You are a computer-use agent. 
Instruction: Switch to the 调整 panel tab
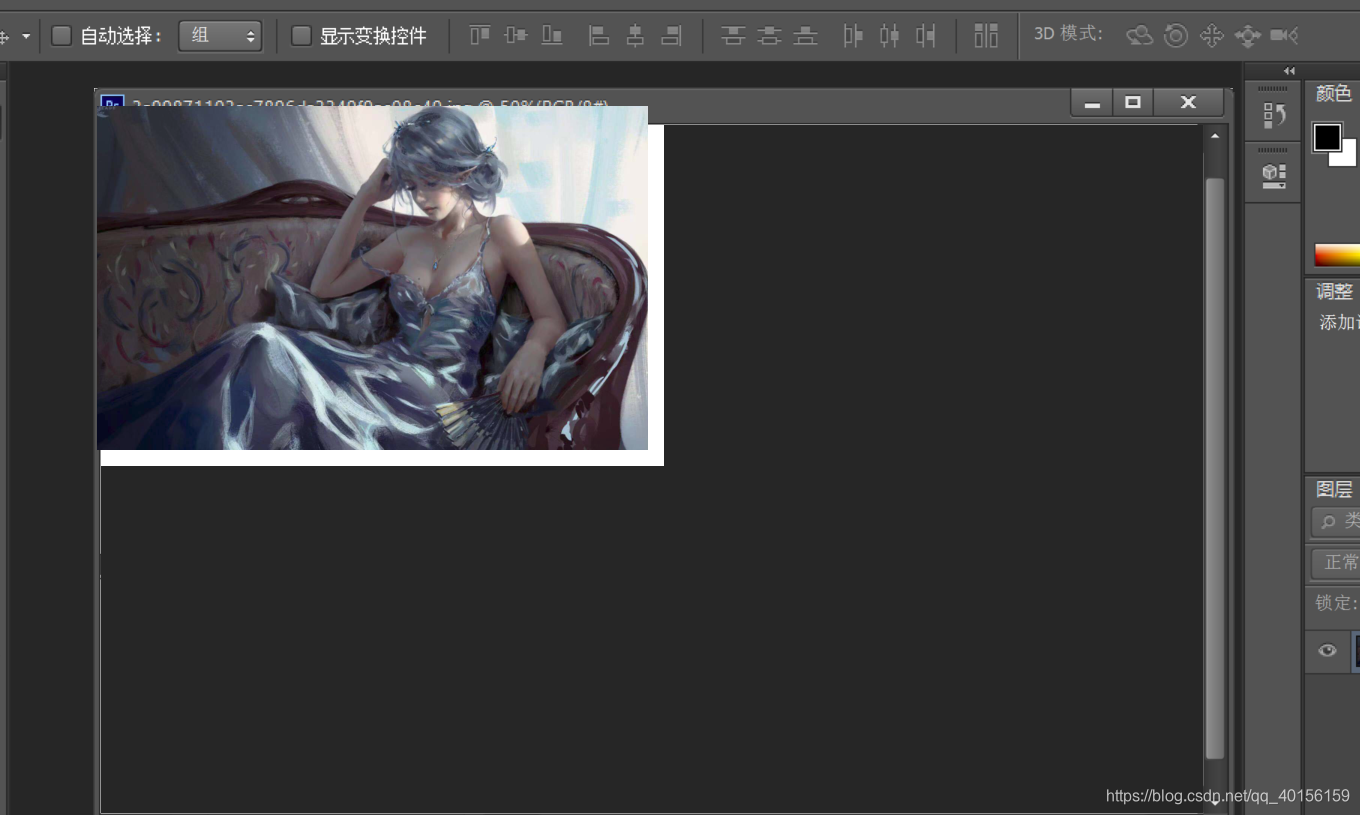click(x=1335, y=291)
